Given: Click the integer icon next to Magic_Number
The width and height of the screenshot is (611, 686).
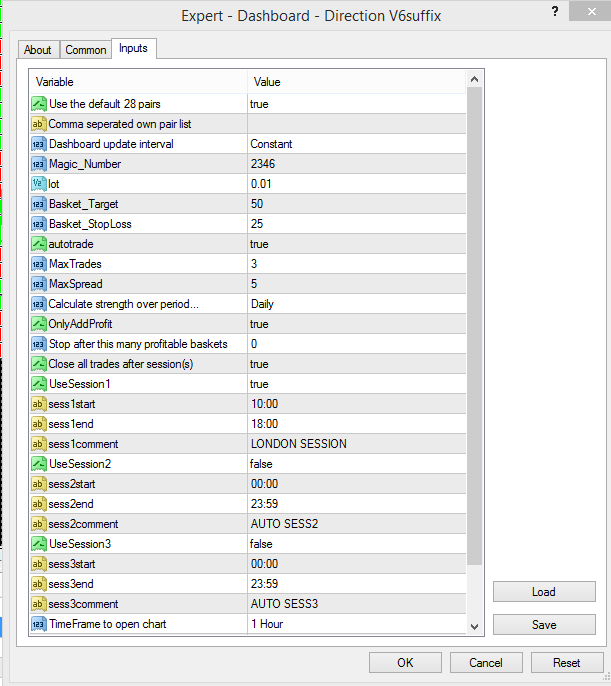Looking at the screenshot, I should [38, 164].
